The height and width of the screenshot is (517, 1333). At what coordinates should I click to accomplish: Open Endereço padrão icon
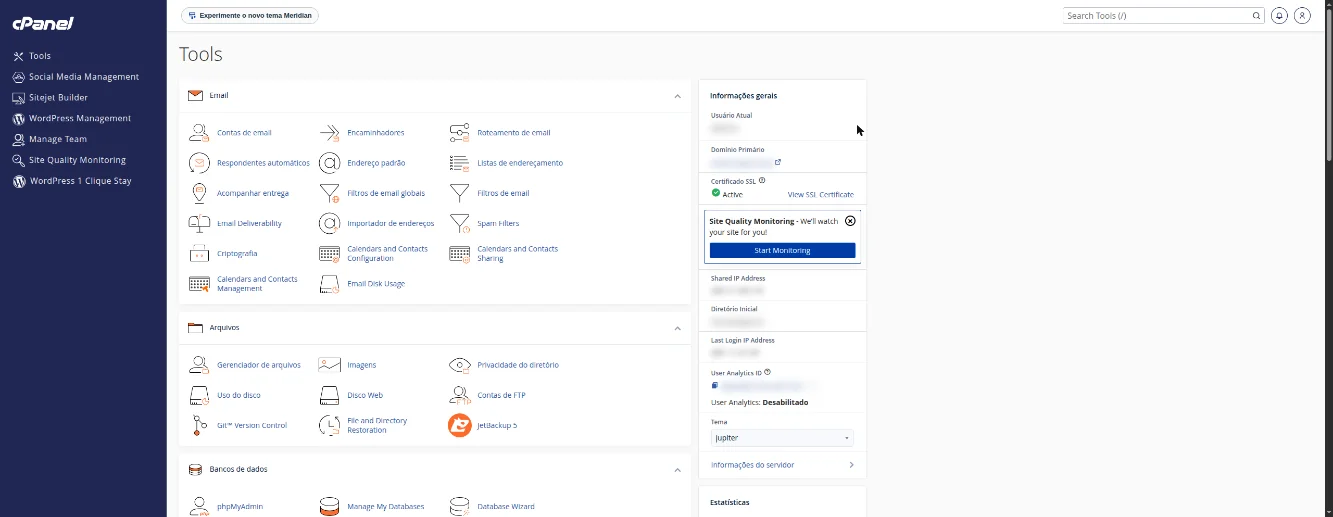(x=329, y=162)
